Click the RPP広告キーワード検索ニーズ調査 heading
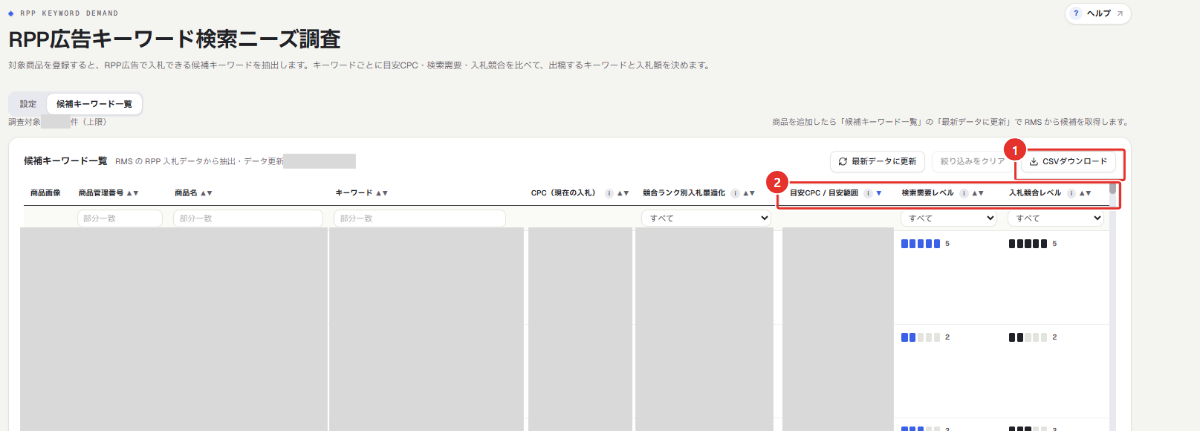This screenshot has width=1200, height=431. pos(174,40)
